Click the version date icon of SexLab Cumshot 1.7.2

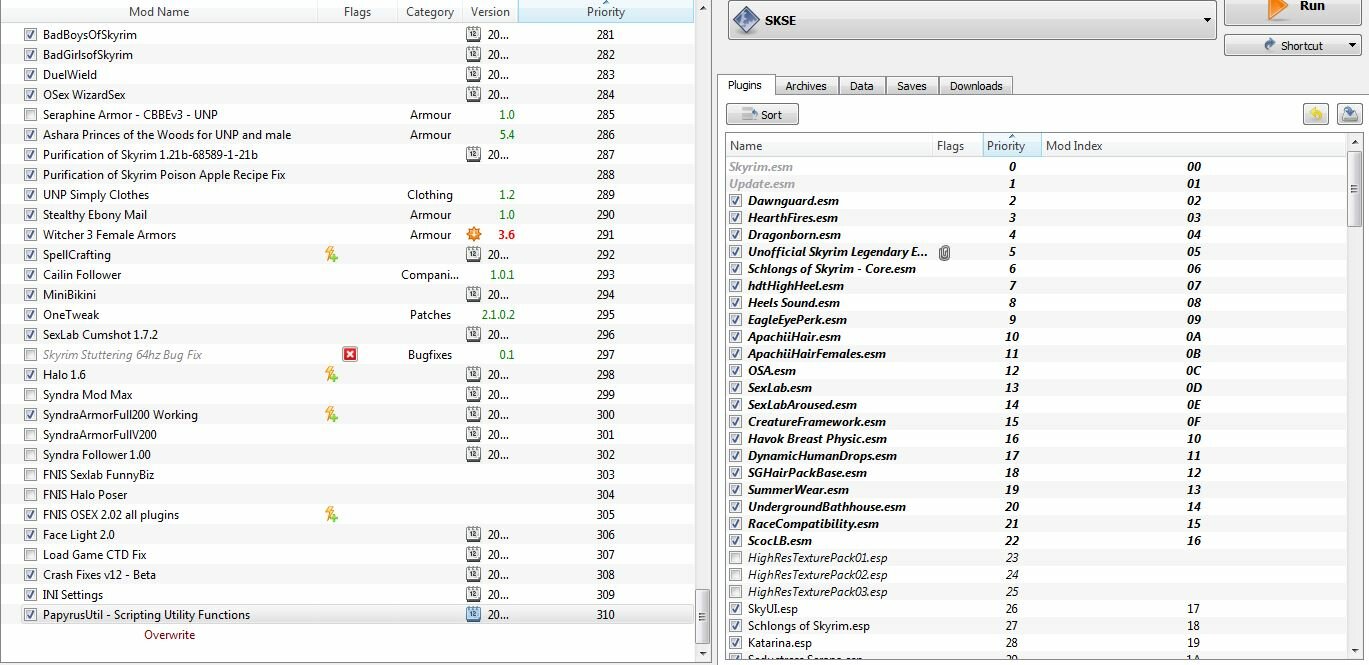[473, 334]
